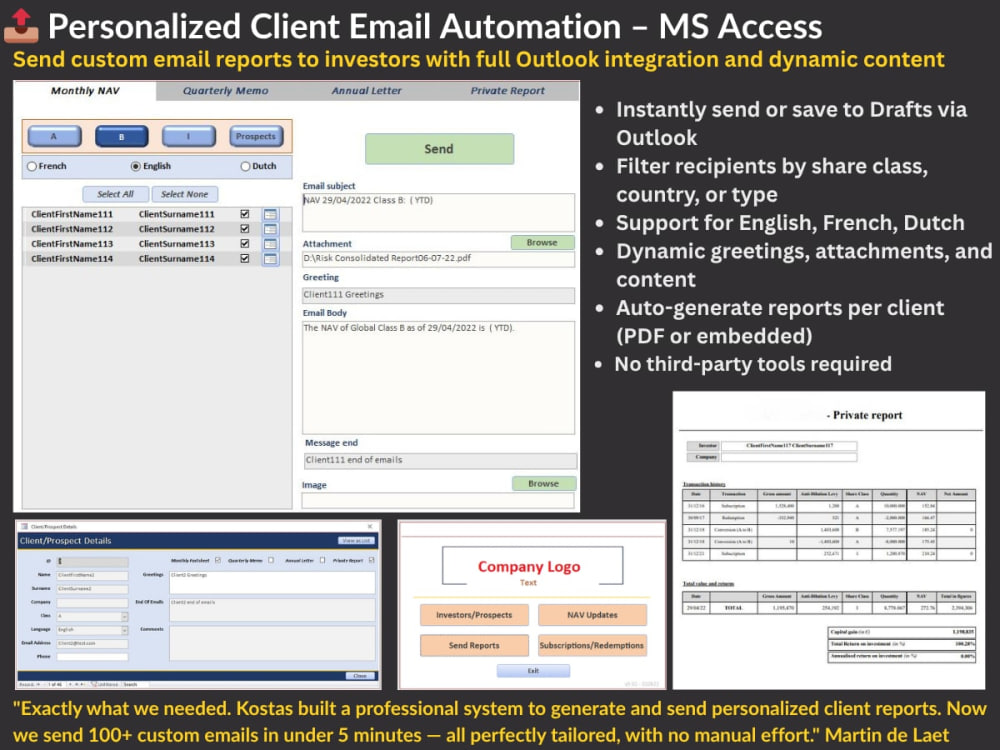Open Subscriptions/Redemptions from main menu
This screenshot has width=1000, height=750.
pos(592,645)
